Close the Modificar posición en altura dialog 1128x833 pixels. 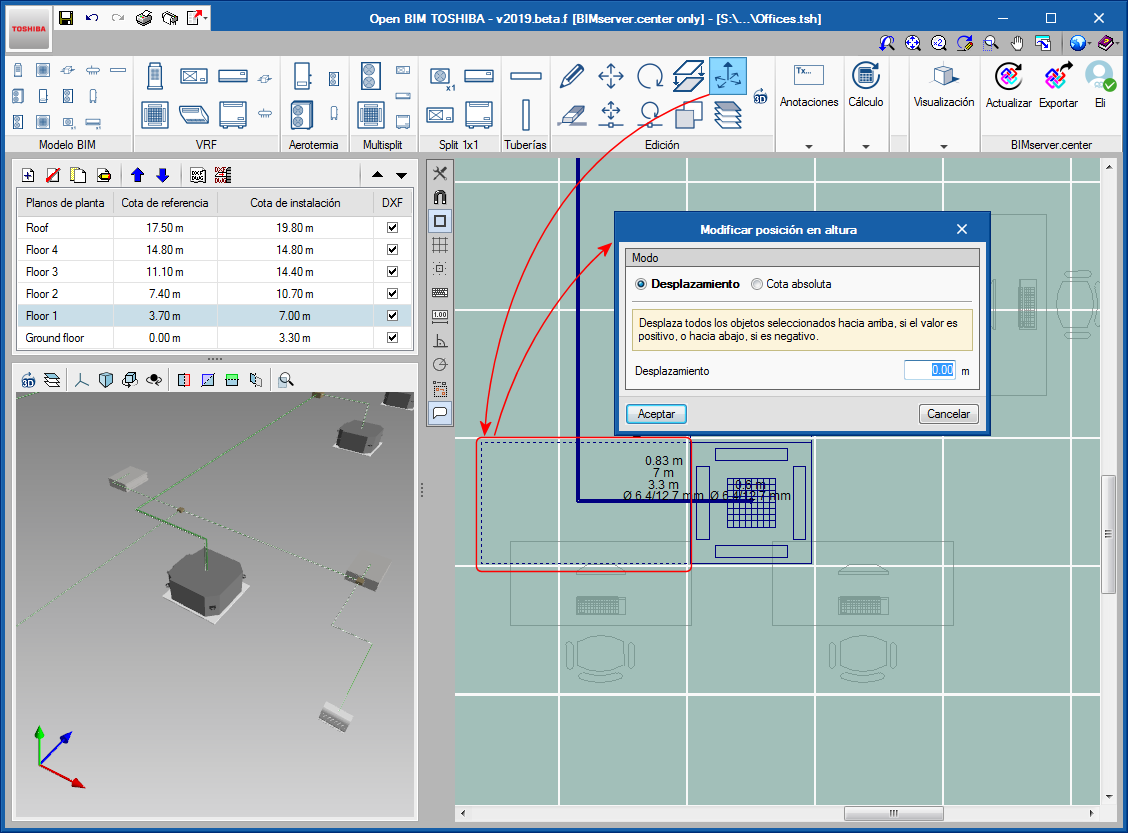click(962, 229)
